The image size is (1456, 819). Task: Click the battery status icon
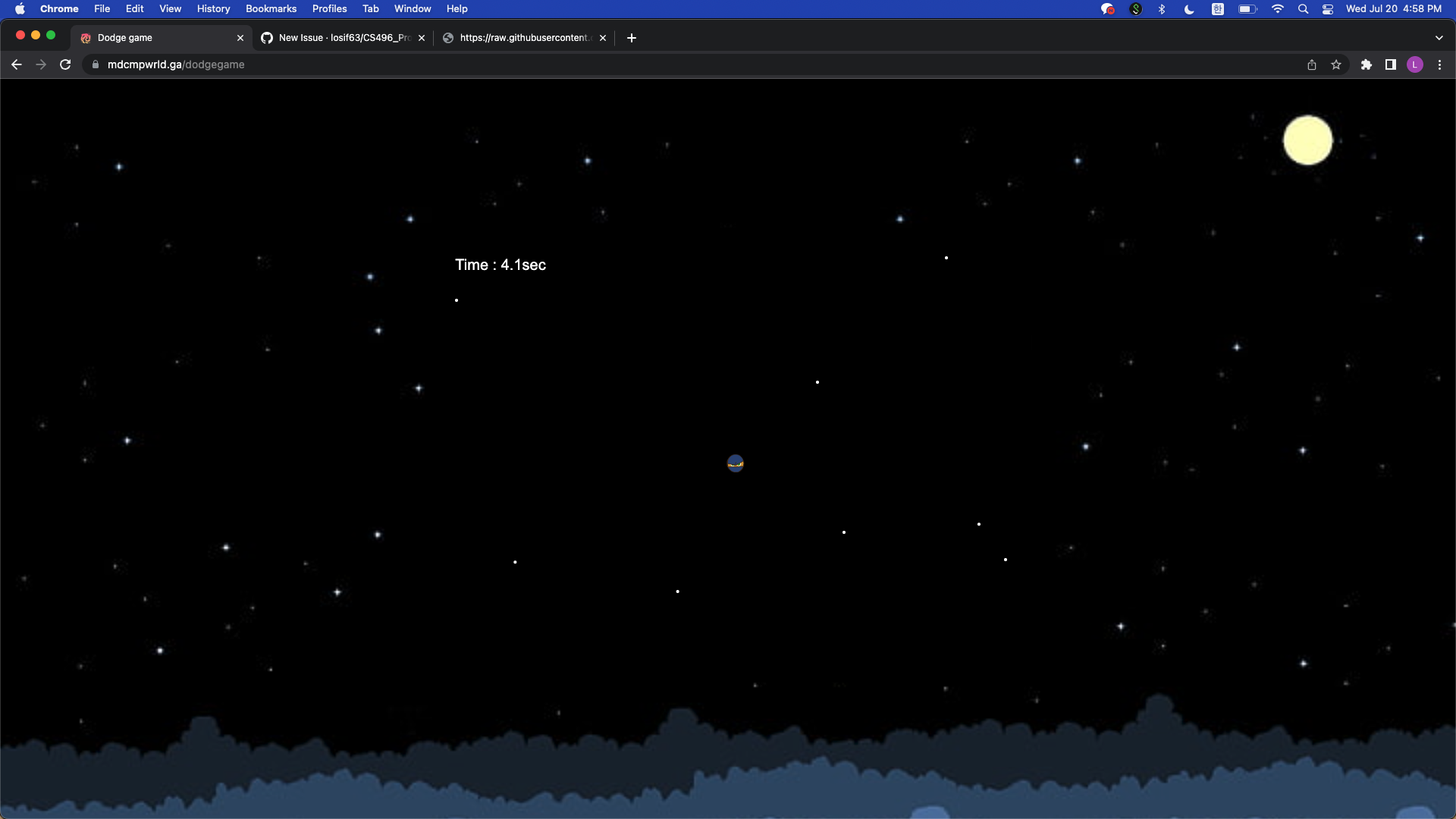point(1247,9)
